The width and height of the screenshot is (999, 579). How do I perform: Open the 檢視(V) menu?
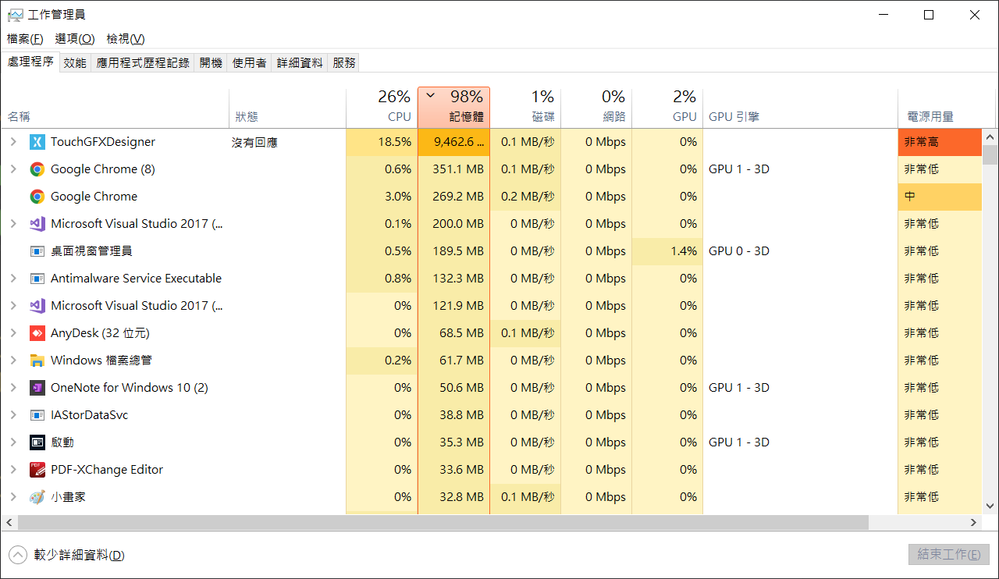tap(126, 39)
